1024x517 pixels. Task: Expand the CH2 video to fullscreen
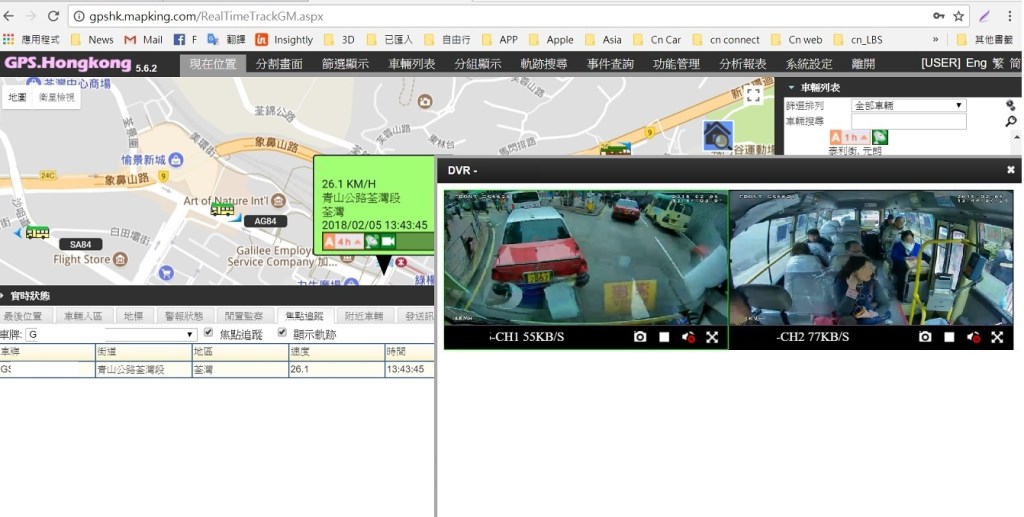pos(997,337)
